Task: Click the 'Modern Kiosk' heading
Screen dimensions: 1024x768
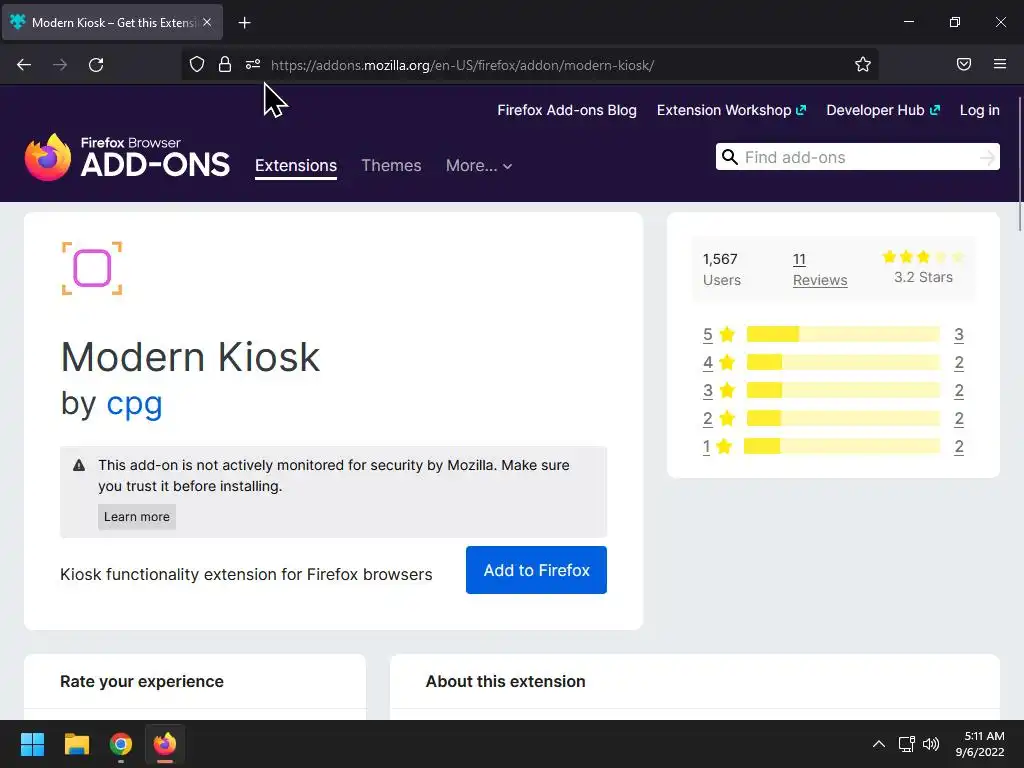Action: point(190,357)
